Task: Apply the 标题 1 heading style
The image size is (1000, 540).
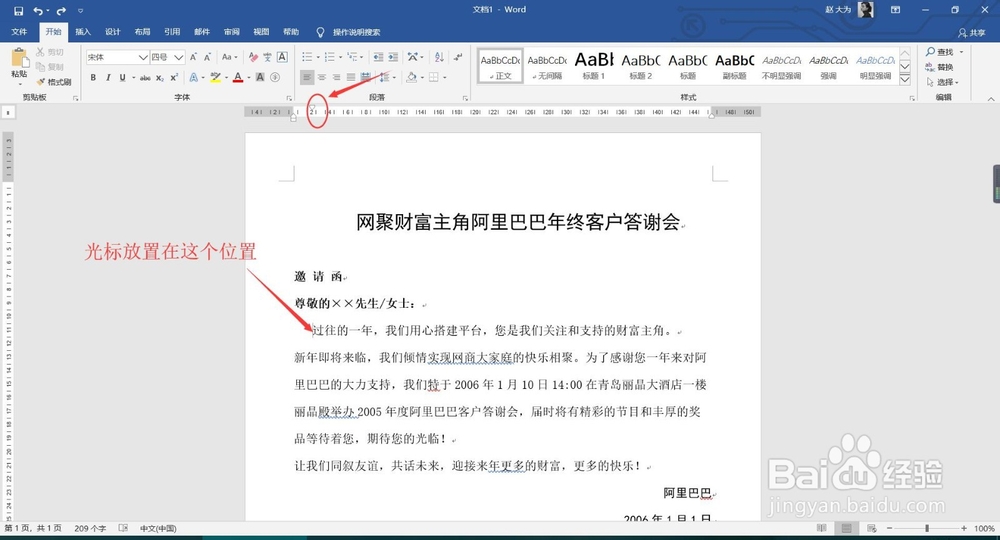Action: tap(593, 66)
